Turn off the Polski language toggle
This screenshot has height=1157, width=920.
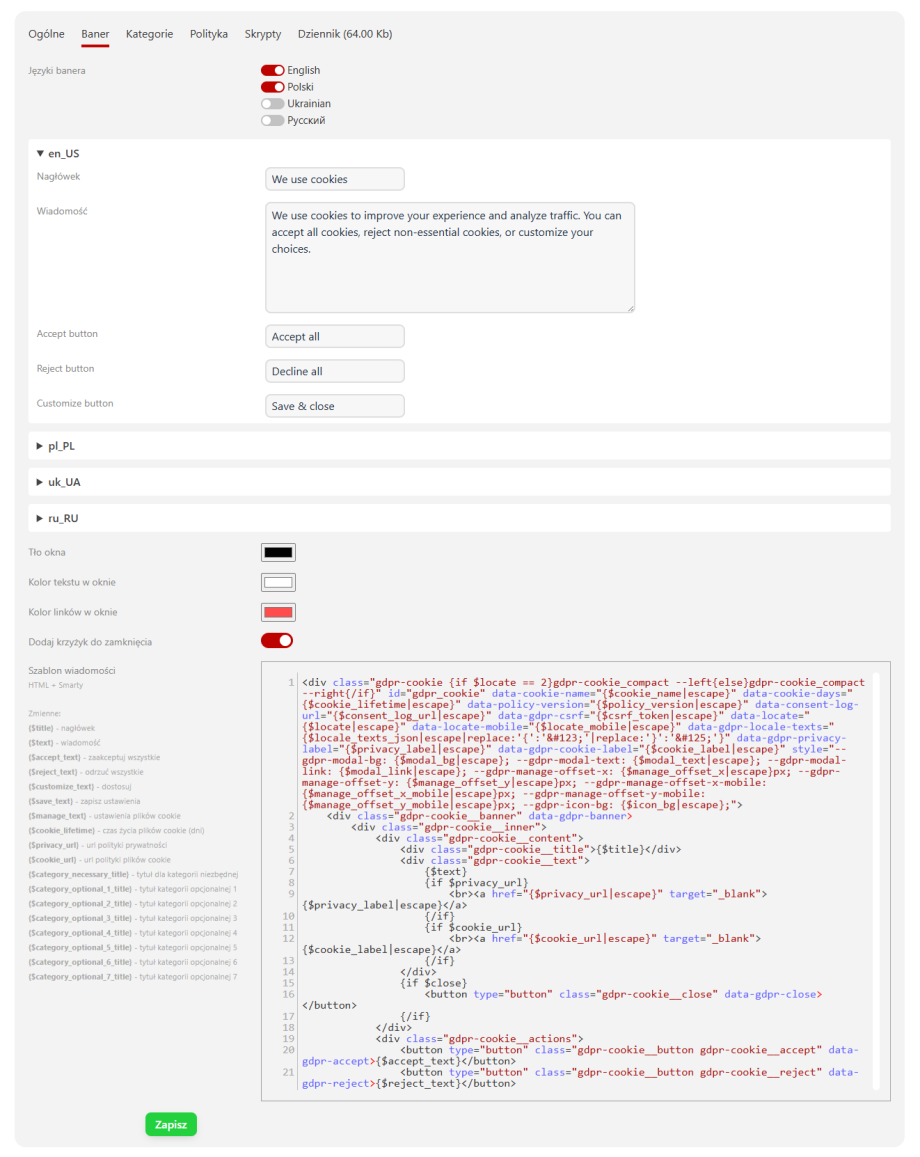272,88
